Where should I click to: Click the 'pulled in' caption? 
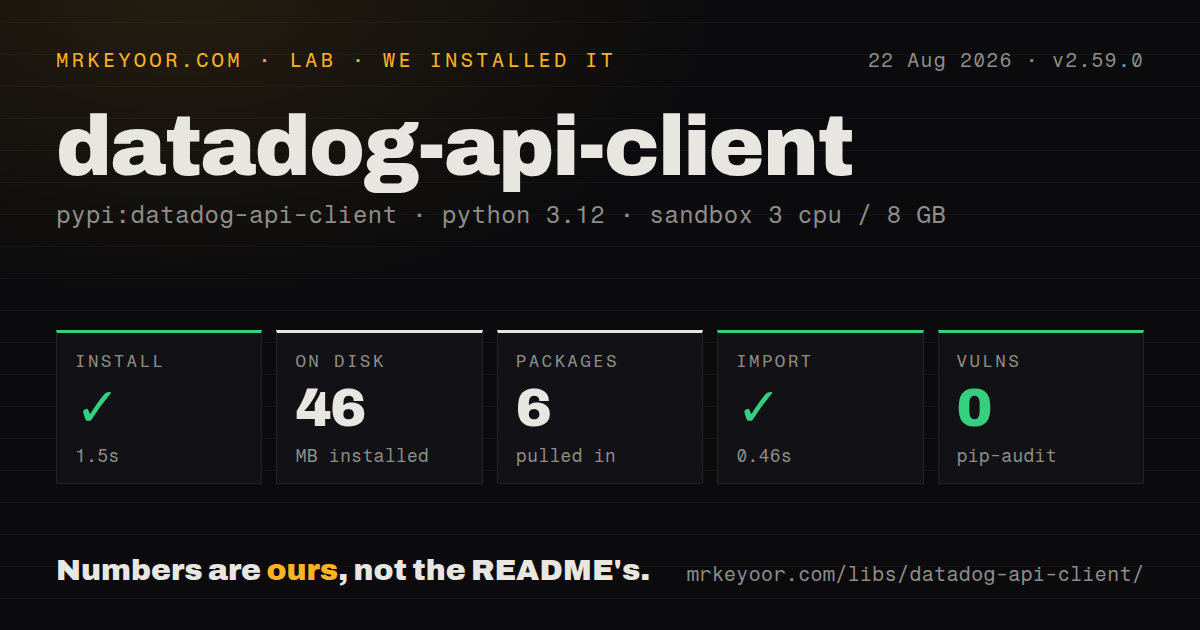pyautogui.click(x=565, y=456)
